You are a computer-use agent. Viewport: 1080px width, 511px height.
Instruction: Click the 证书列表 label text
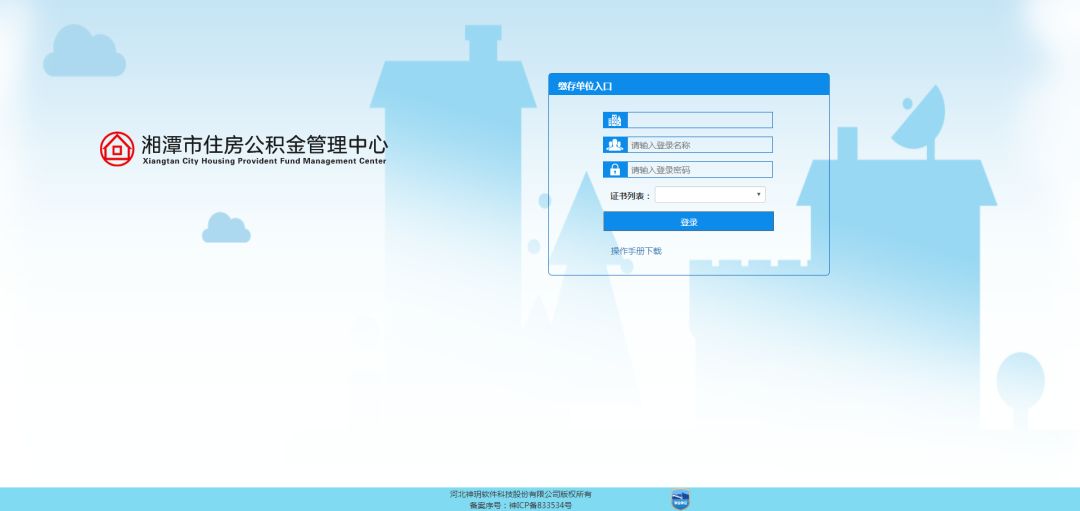(x=630, y=196)
